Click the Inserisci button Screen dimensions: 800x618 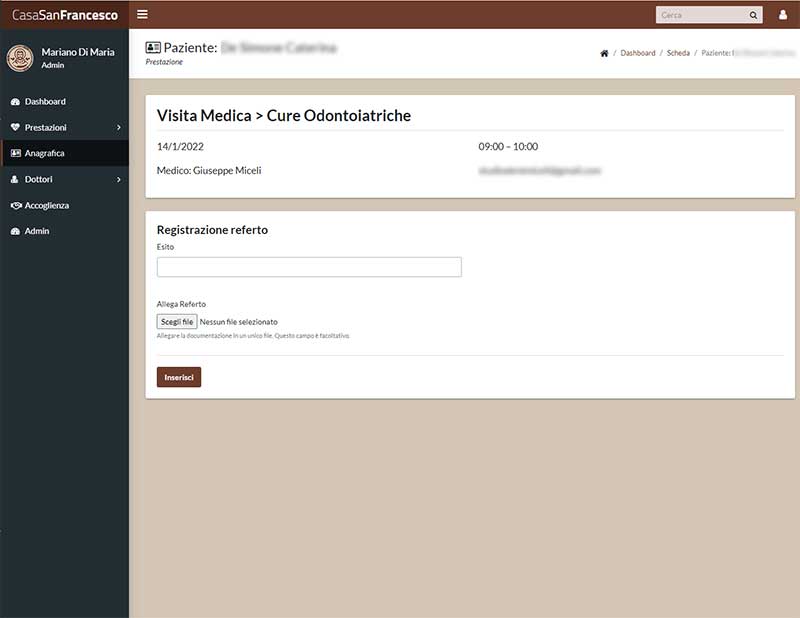(179, 377)
